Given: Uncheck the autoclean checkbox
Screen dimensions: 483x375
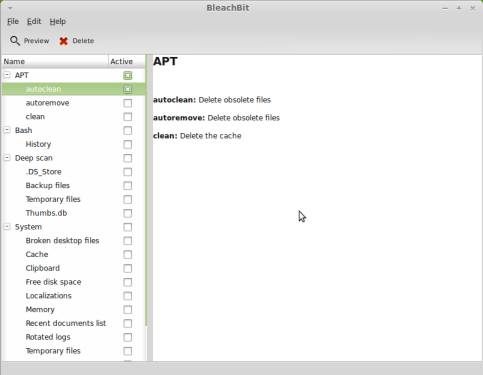Looking at the screenshot, I should pos(127,89).
